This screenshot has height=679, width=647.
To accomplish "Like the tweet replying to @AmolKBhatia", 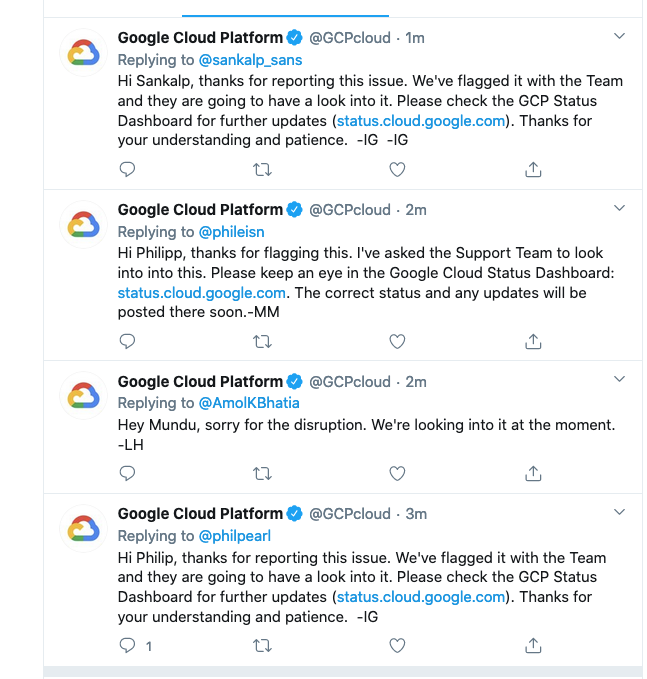I will click(397, 473).
